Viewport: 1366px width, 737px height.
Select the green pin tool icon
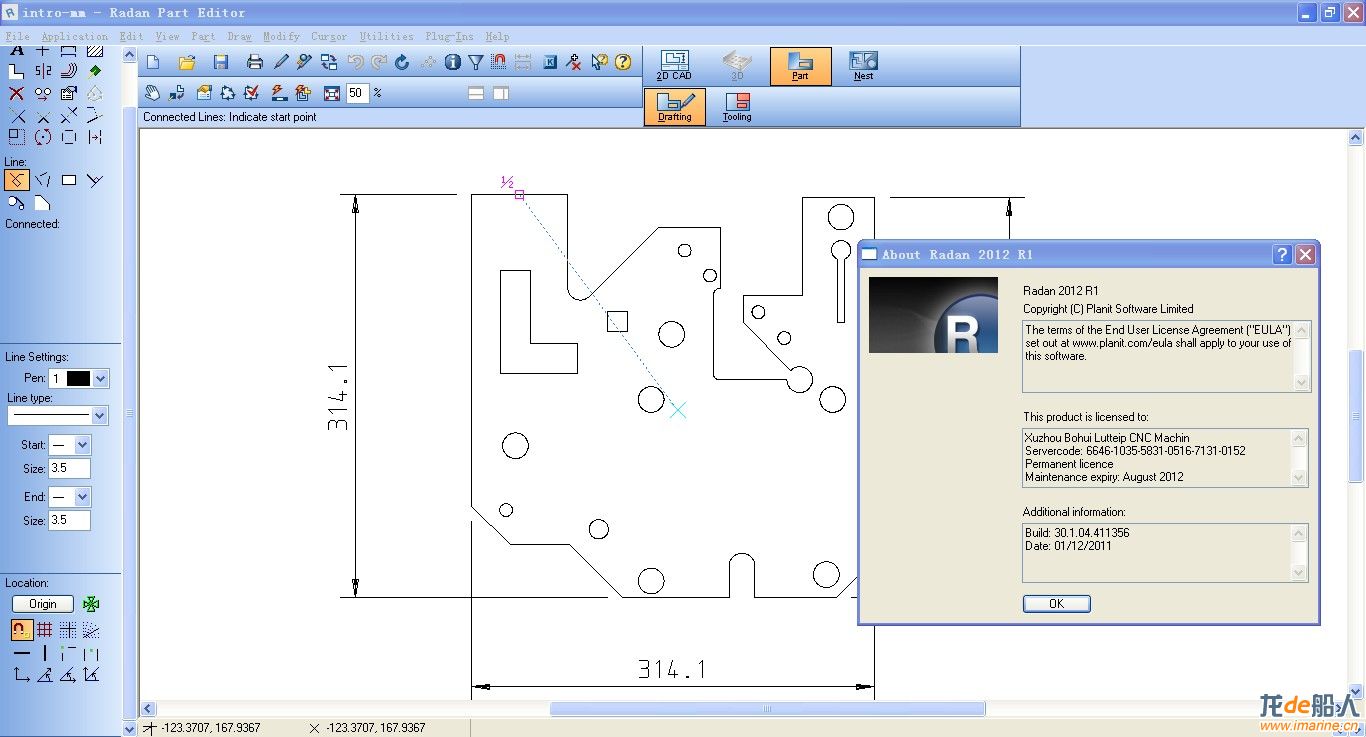[x=95, y=71]
